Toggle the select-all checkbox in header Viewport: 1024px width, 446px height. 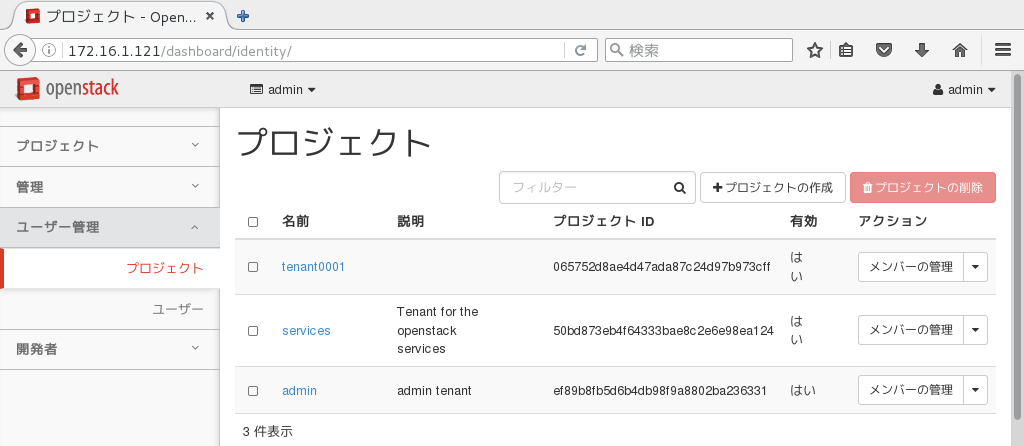tap(253, 222)
